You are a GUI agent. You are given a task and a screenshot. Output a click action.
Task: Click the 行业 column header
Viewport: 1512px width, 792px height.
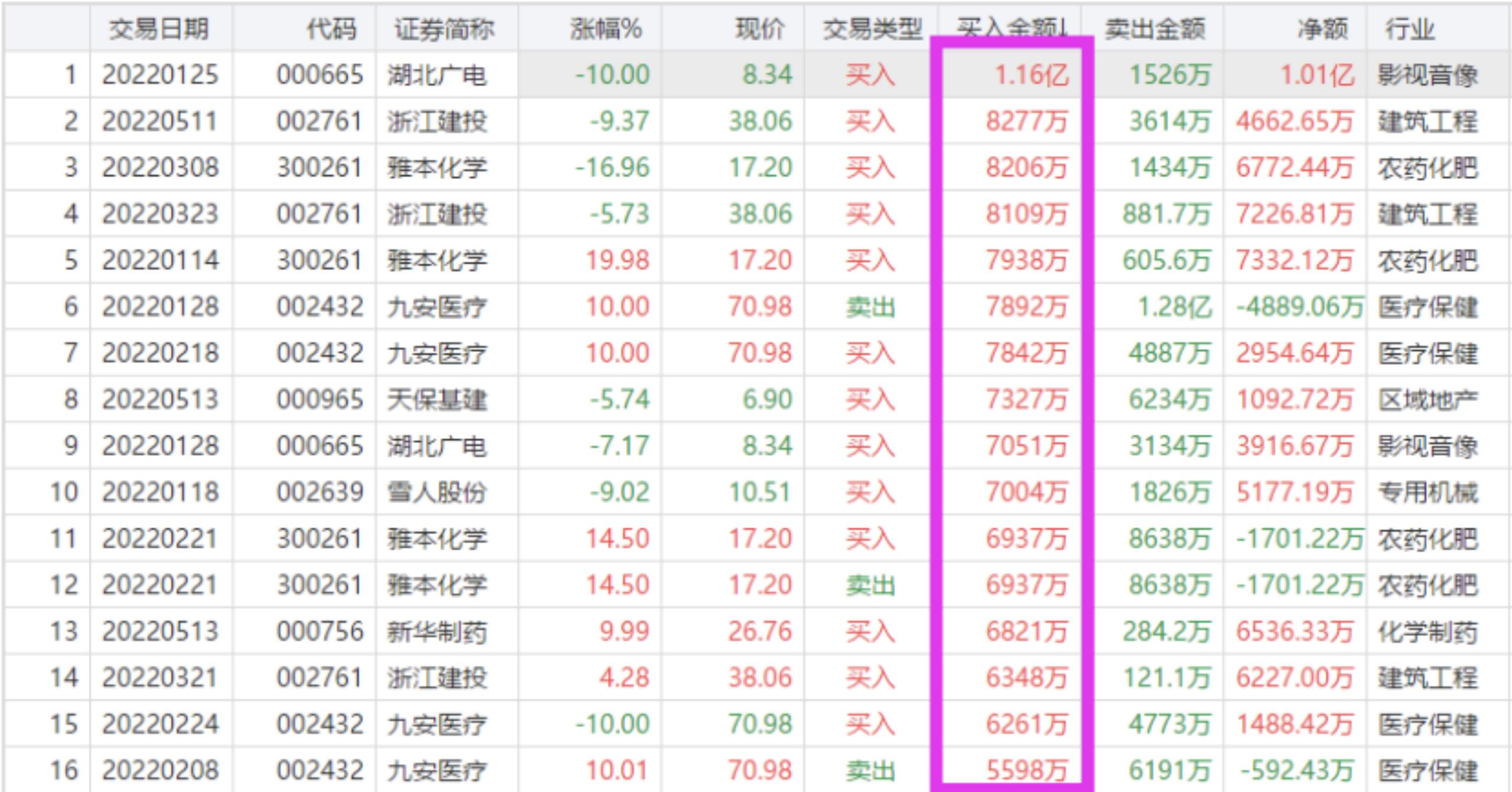point(1410,29)
